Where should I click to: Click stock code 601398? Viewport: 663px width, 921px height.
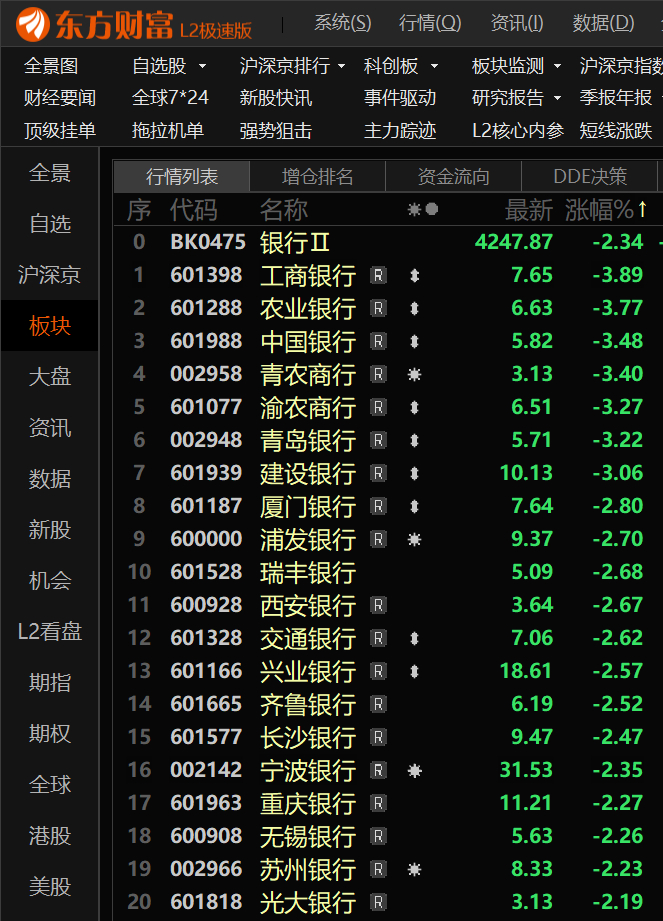coord(206,275)
